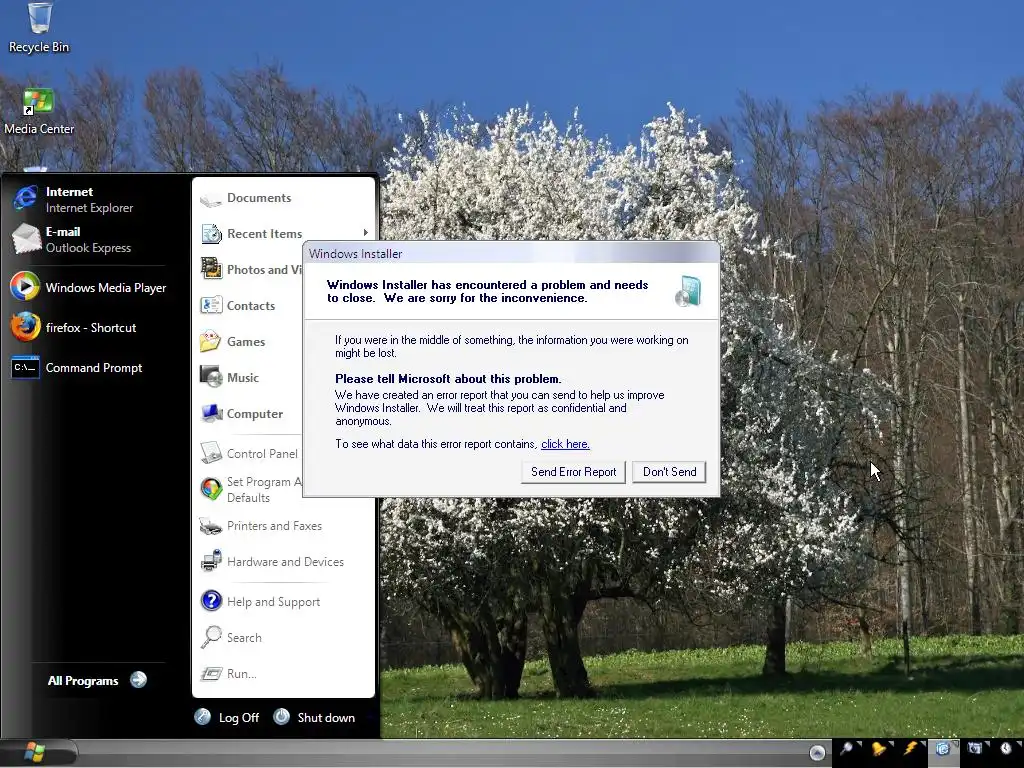Open Contacts in Start menu
Screen dimensions: 1024x768
(238, 305)
